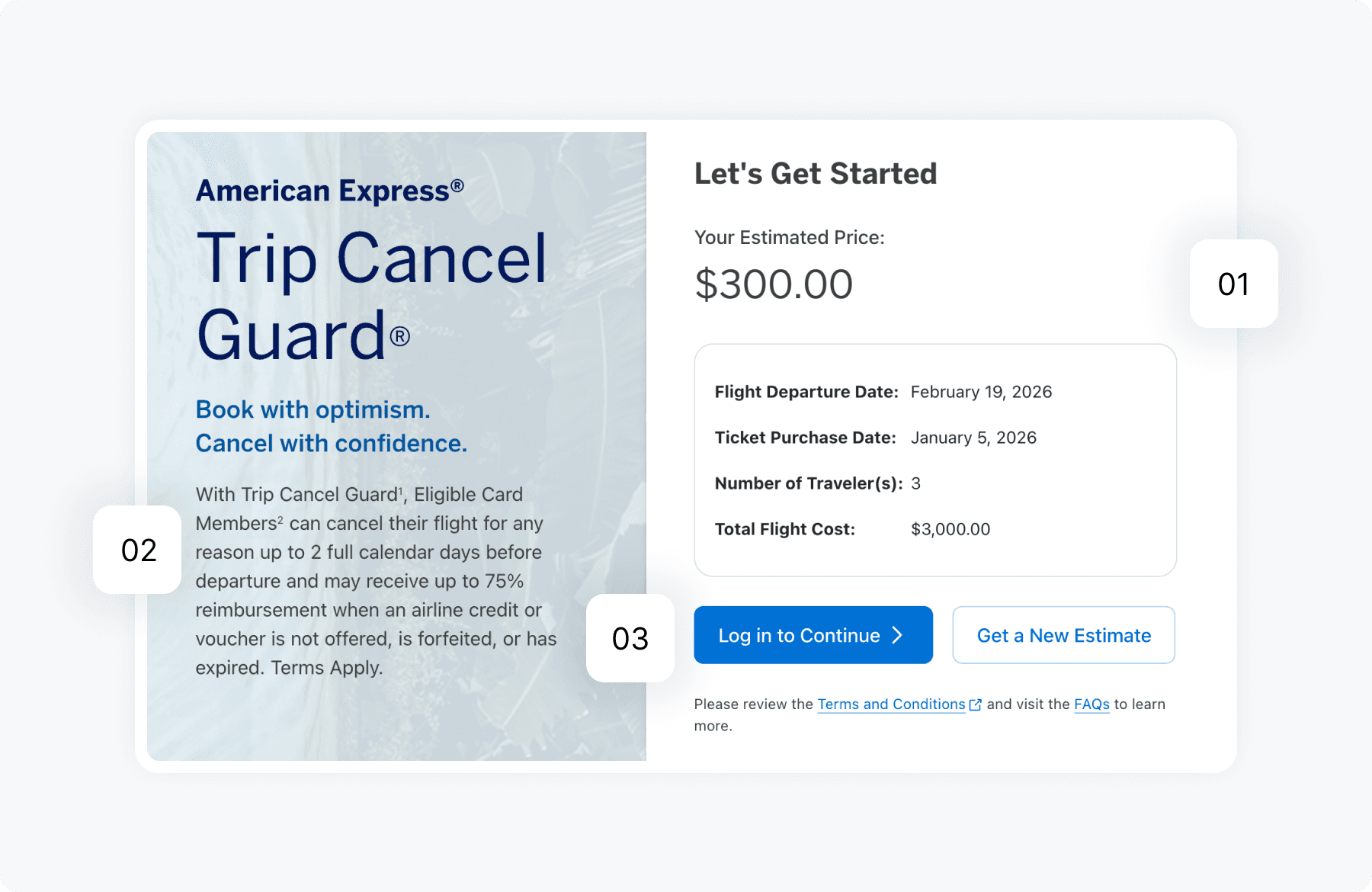Click the January 5, 2026 purchase date
1372x892 pixels.
point(973,438)
